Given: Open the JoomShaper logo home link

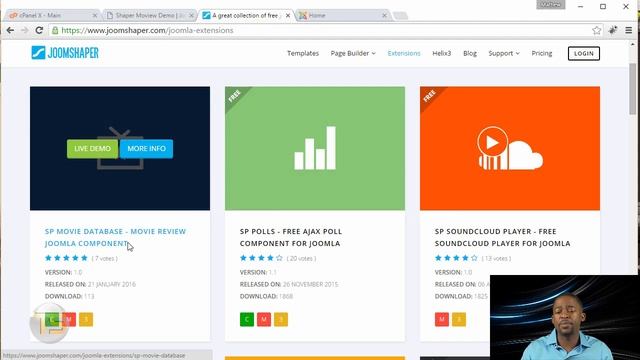Looking at the screenshot, I should pos(65,53).
